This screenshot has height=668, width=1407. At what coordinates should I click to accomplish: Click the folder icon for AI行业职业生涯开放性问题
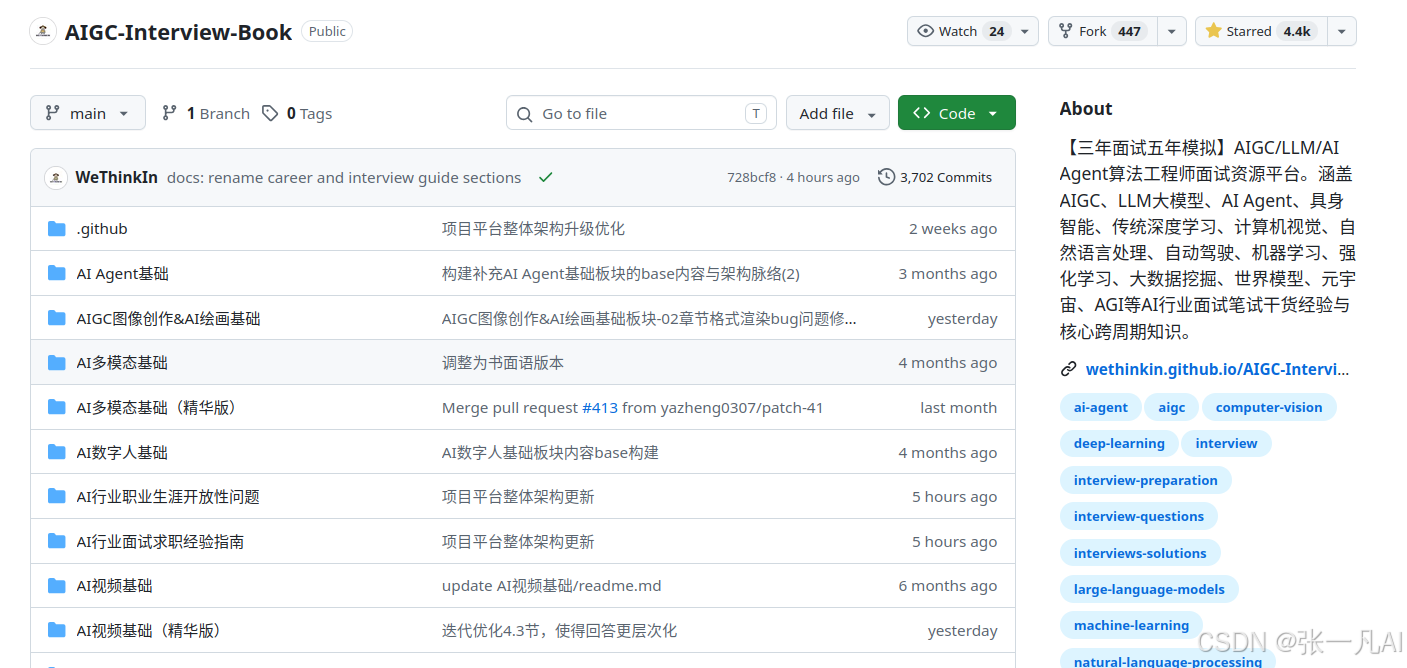coord(57,496)
